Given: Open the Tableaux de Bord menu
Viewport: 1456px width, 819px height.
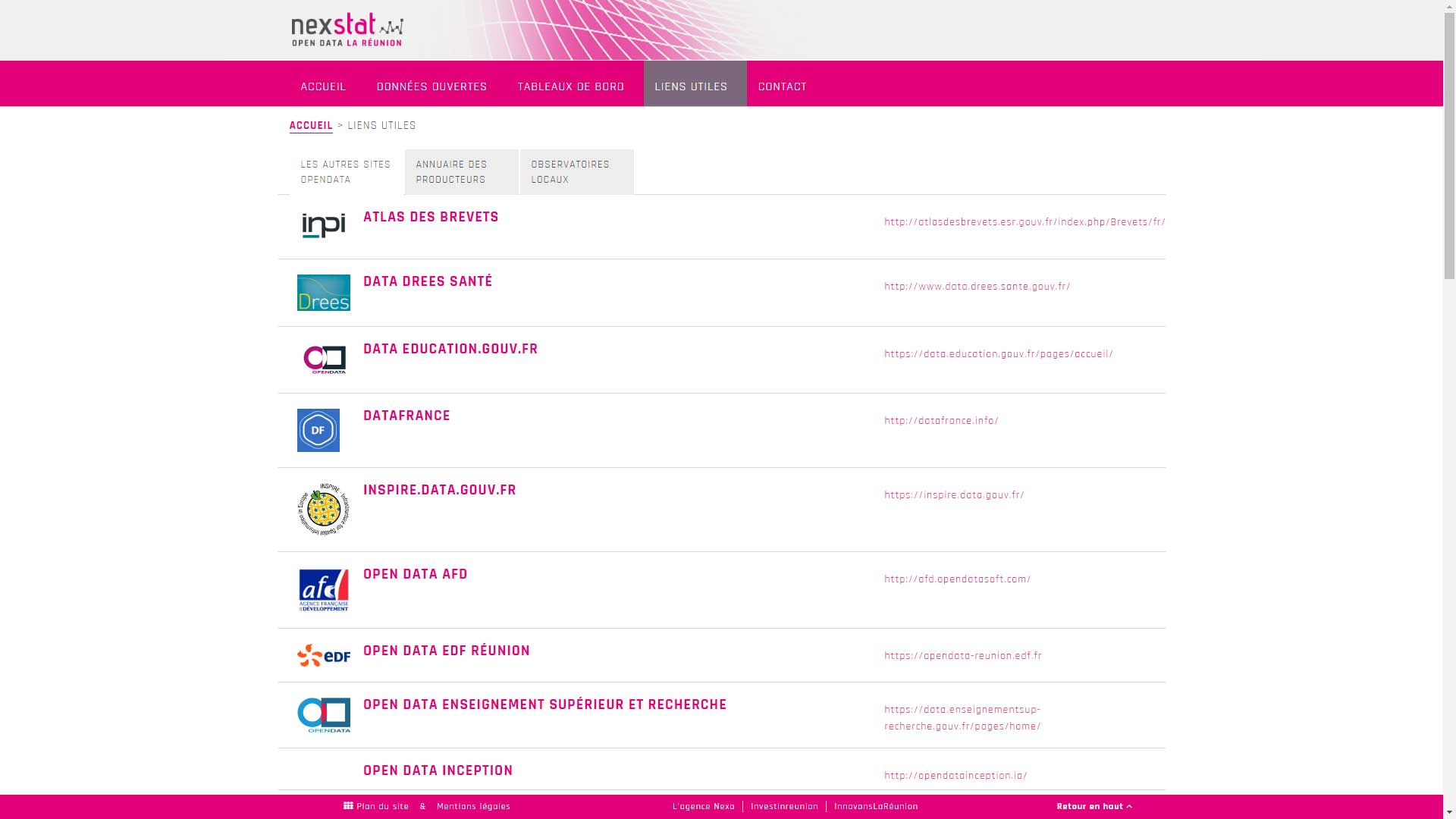Looking at the screenshot, I should click(x=570, y=86).
